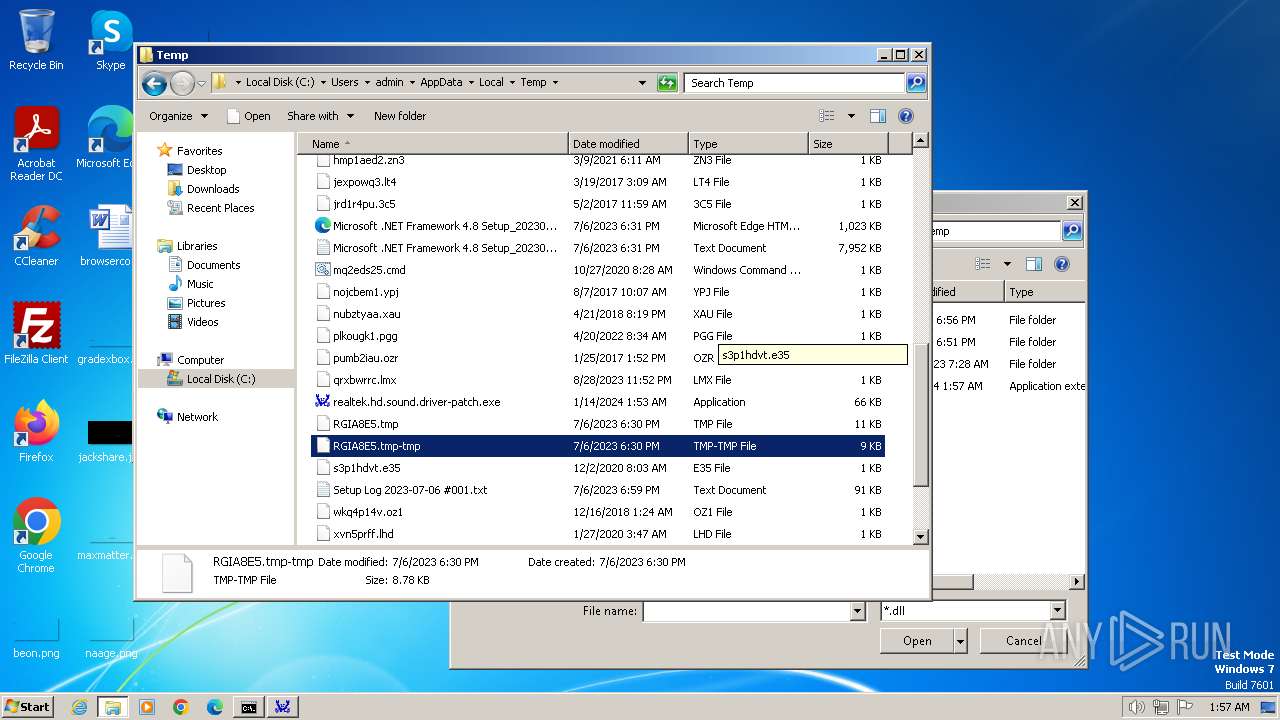1280x720 pixels.
Task: Open CCleaner desktop shortcut
Action: pos(36,236)
